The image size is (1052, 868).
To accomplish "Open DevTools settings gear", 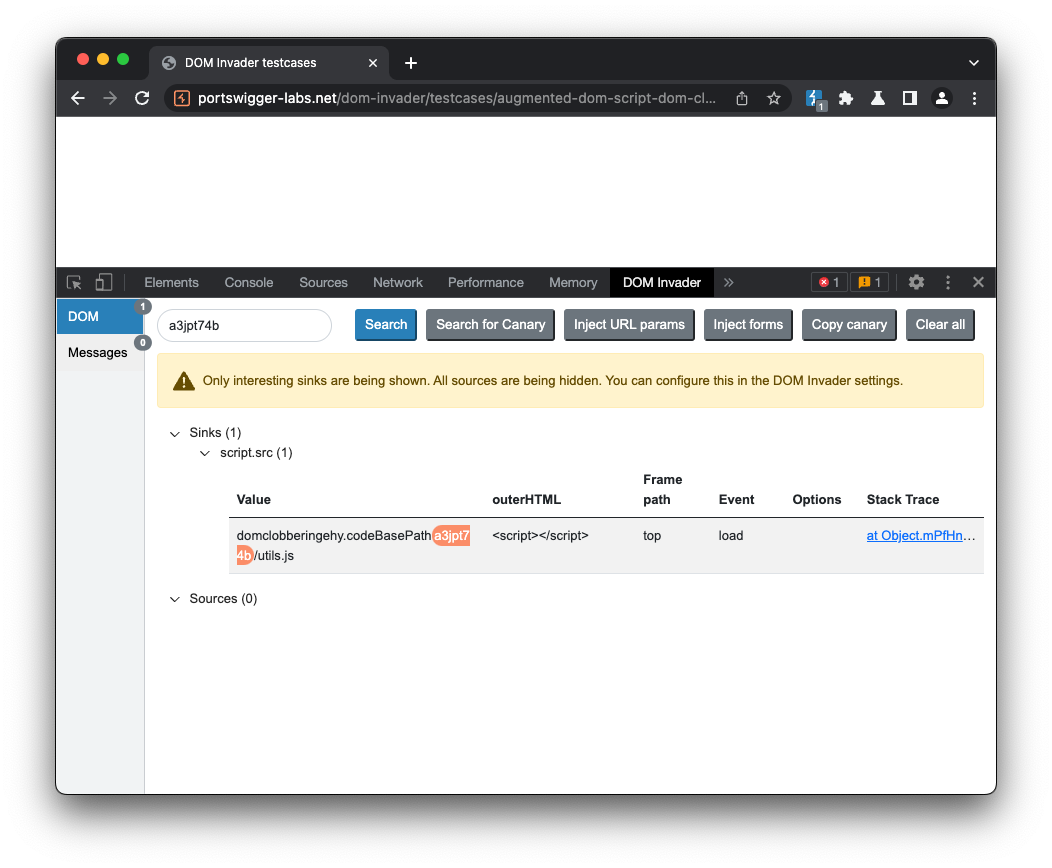I will 916,282.
